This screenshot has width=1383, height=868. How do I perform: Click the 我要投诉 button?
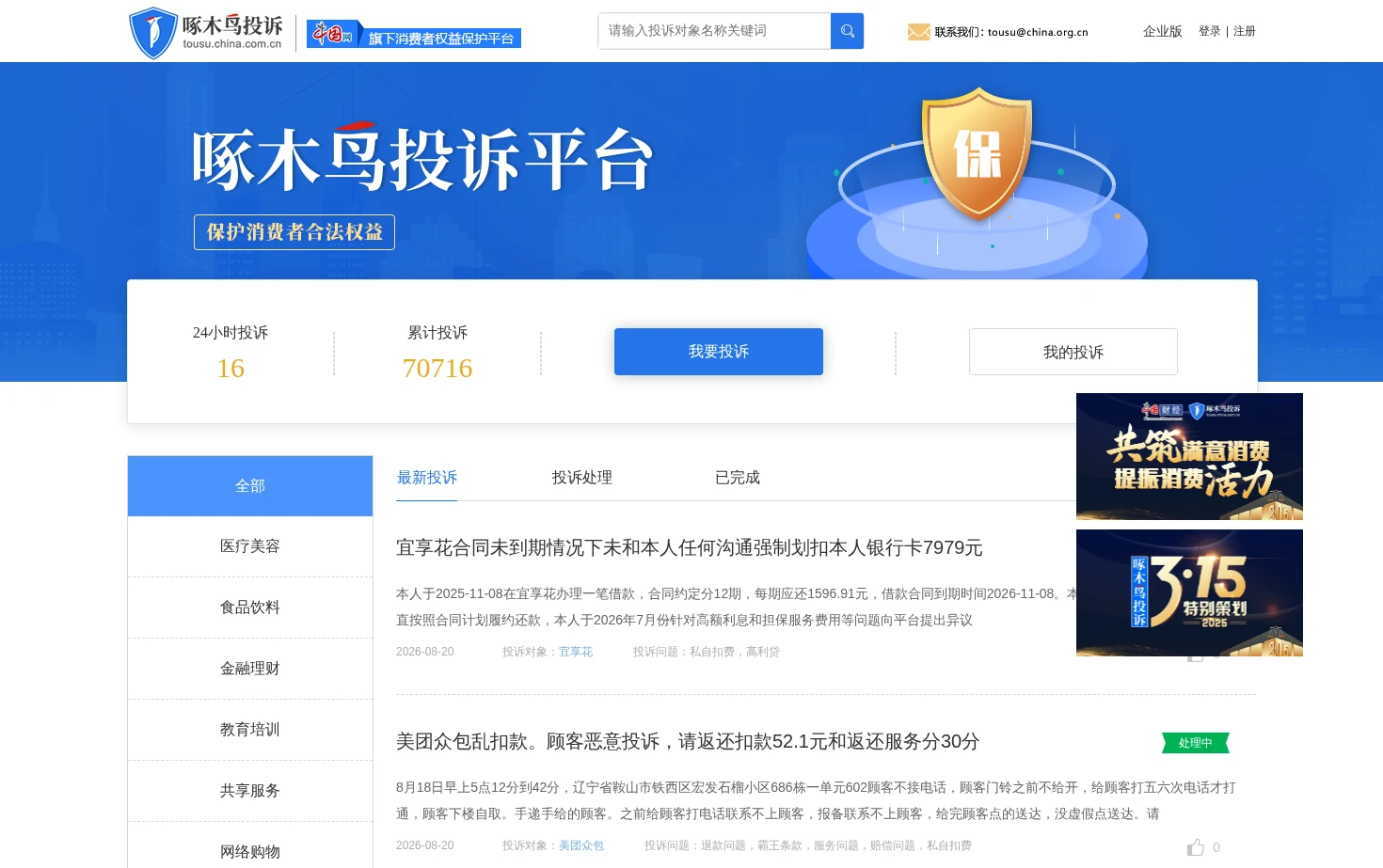[x=719, y=352]
